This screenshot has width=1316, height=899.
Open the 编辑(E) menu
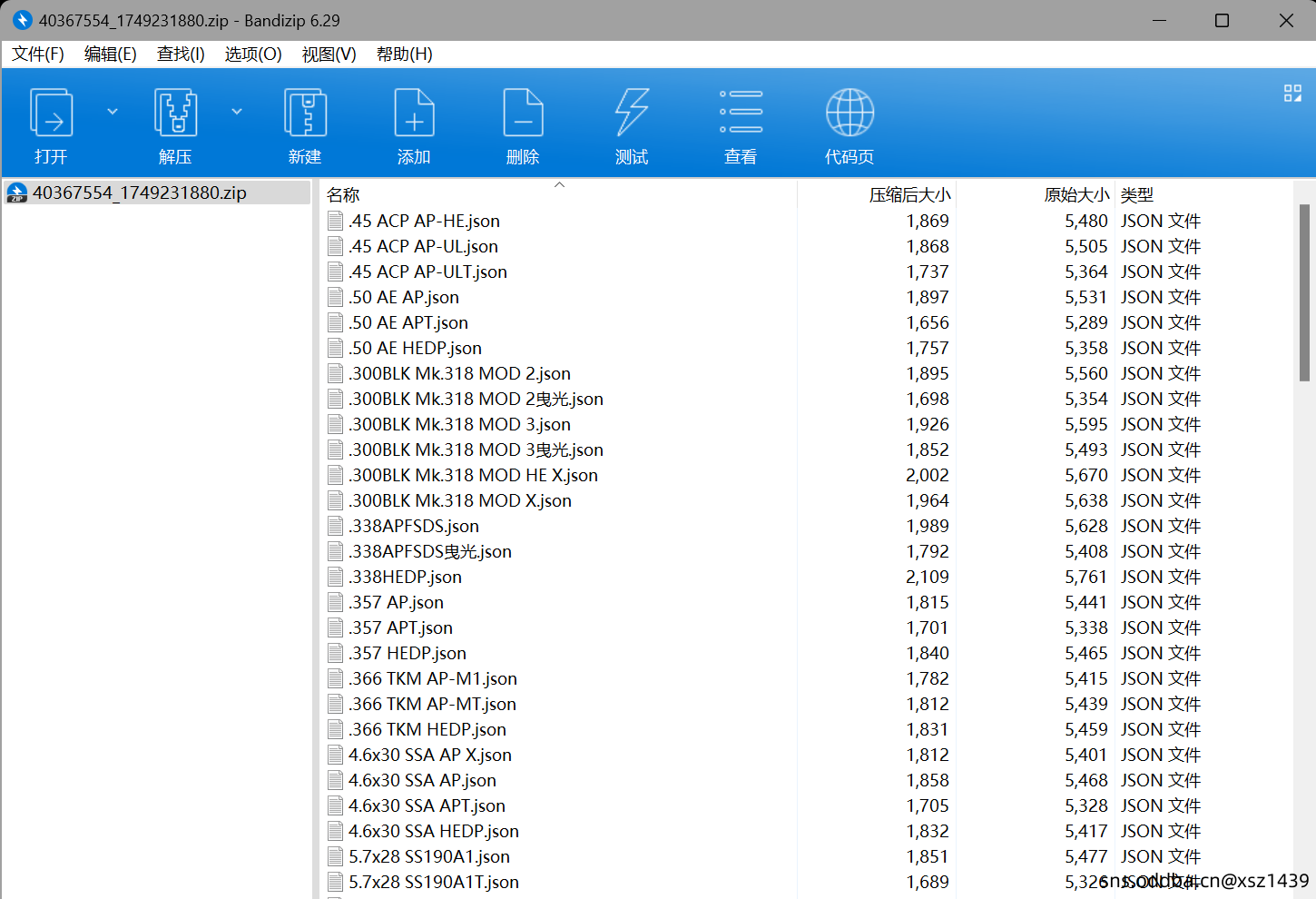click(111, 54)
